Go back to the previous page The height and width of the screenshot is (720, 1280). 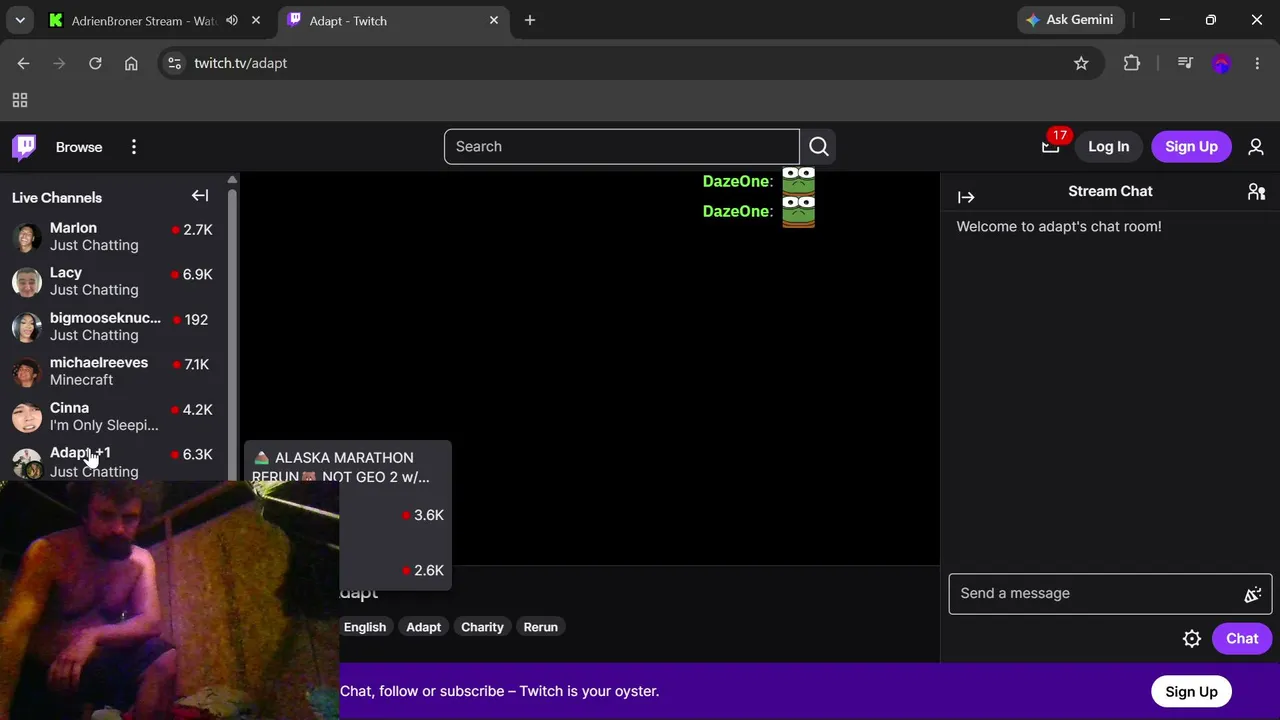pyautogui.click(x=24, y=63)
